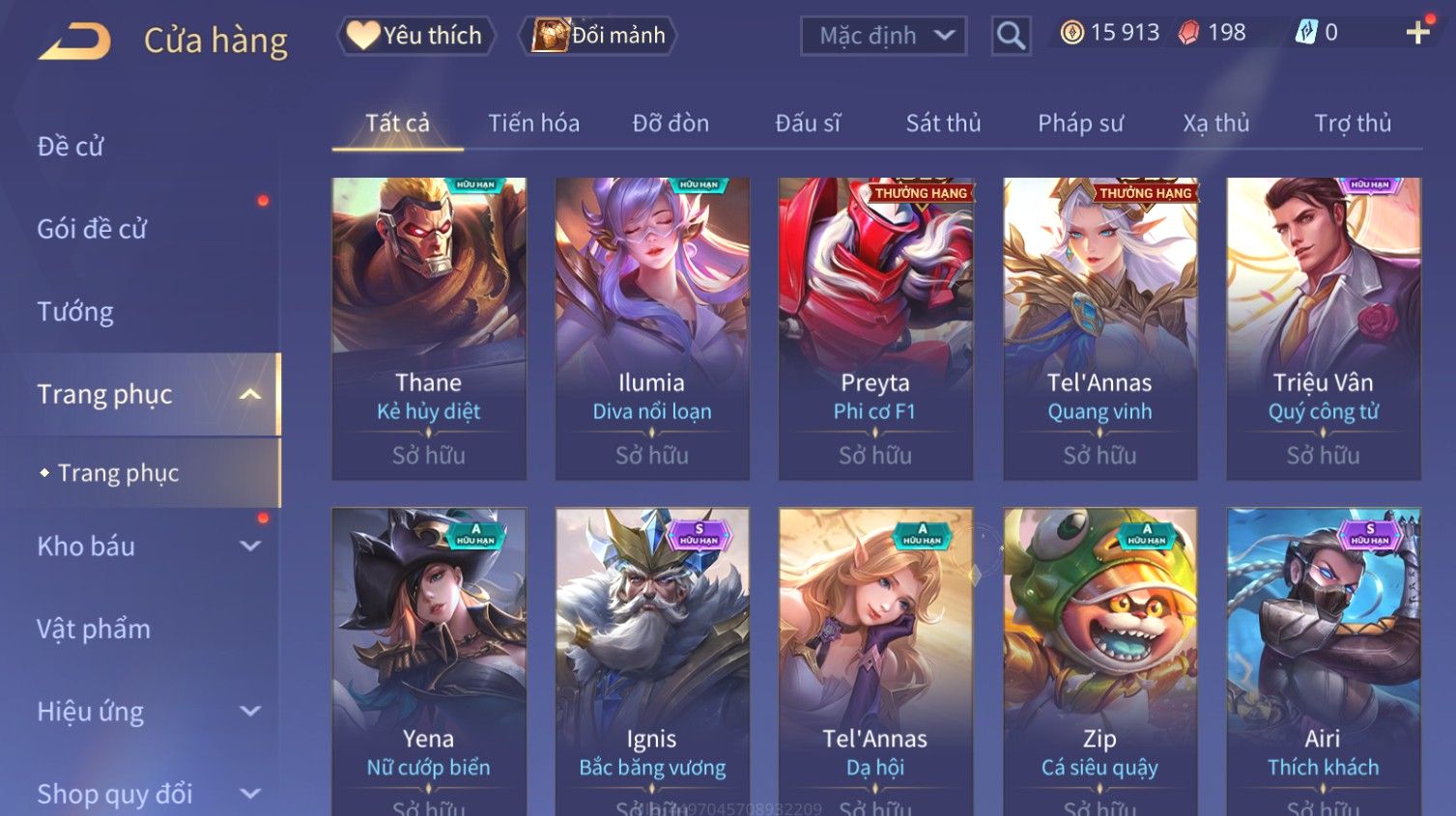Tap the plus icon to add currency
This screenshot has height=816, width=1456.
[1417, 33]
